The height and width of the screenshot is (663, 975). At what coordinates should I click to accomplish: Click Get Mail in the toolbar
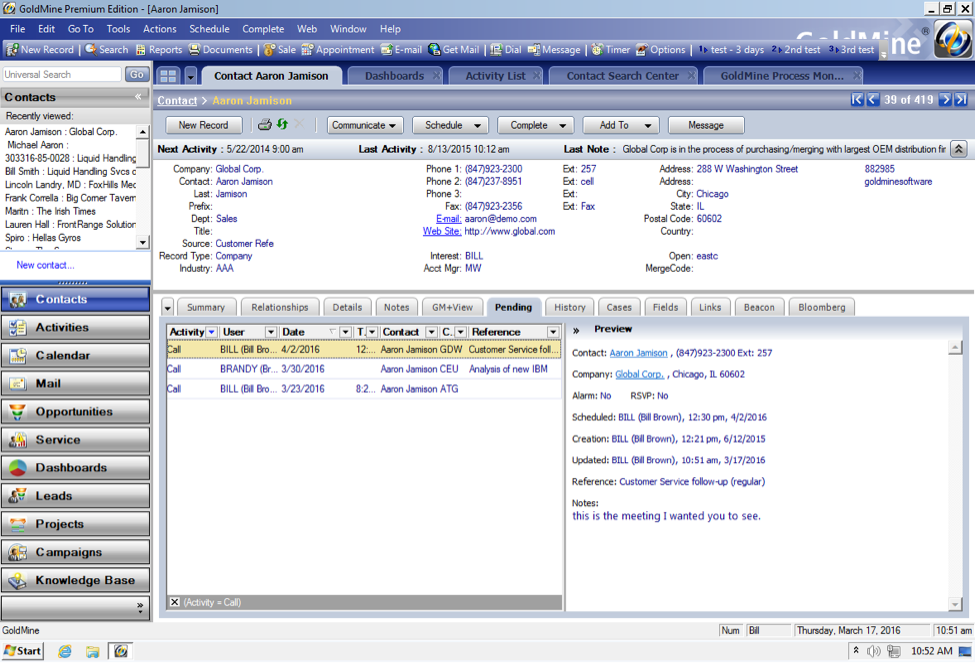tap(454, 50)
